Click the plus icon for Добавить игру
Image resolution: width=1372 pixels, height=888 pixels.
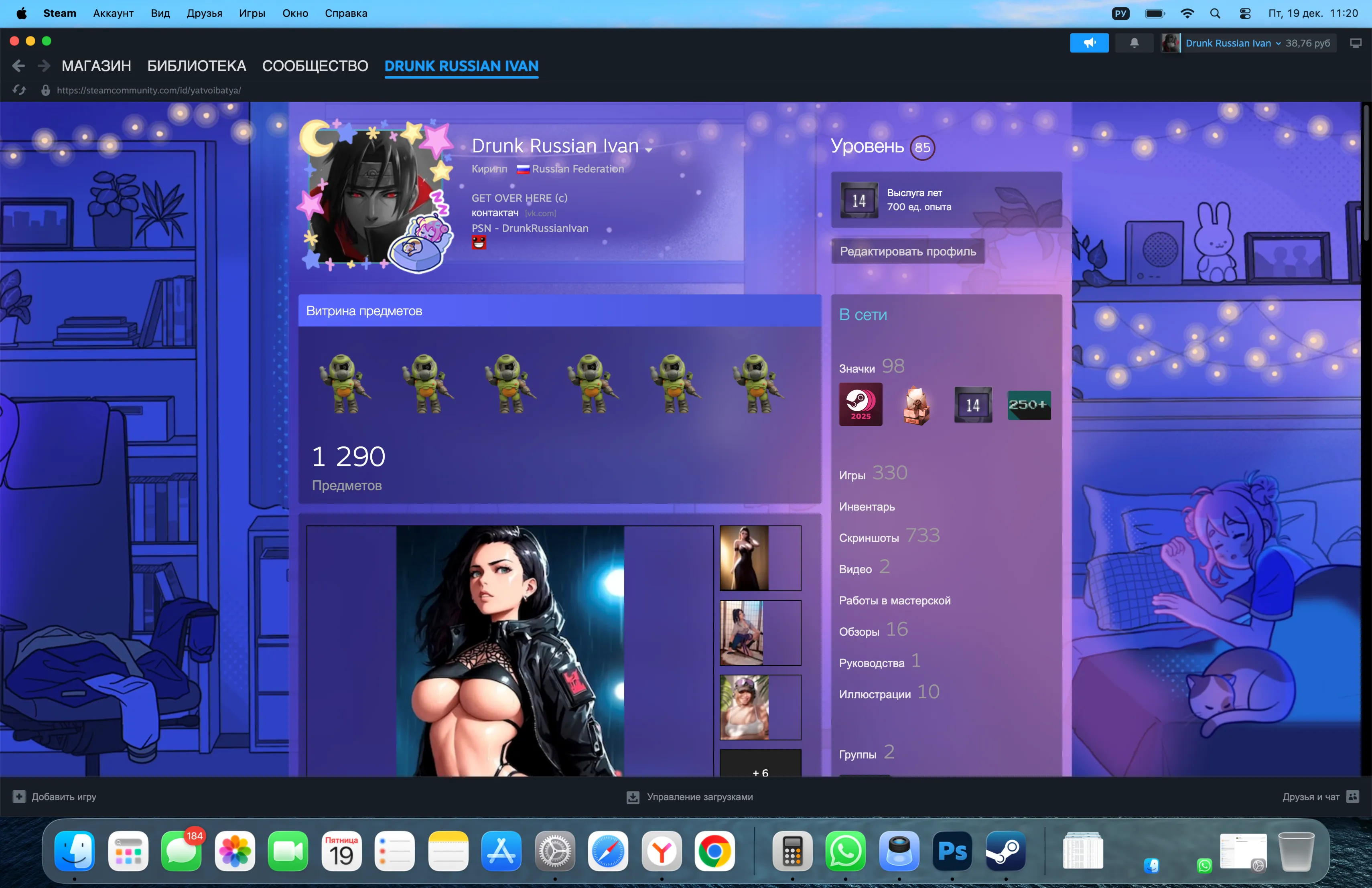tap(19, 797)
